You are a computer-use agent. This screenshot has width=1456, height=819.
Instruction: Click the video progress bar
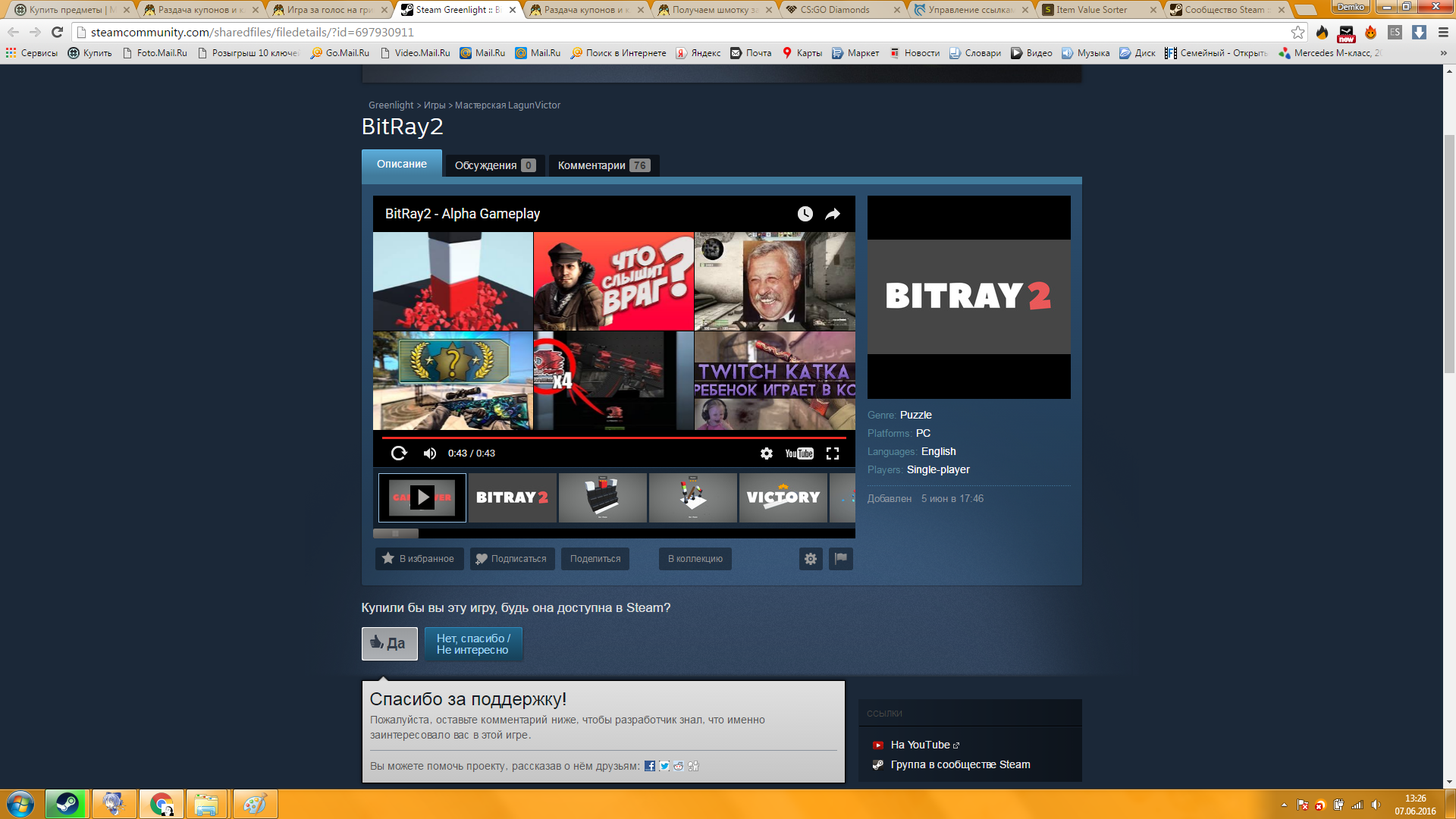613,438
